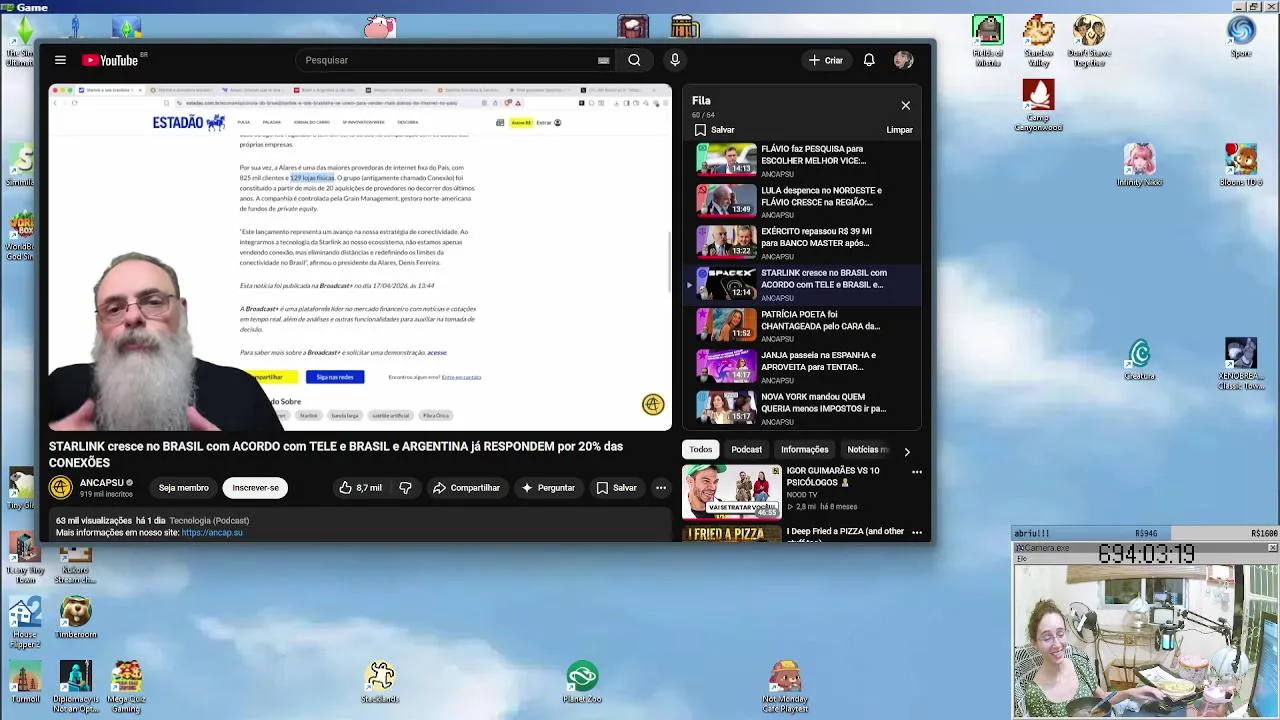
Task: Select queue video PATRÍCIA POETA foi CHANTAGEADA
Action: pyautogui.click(x=804, y=325)
